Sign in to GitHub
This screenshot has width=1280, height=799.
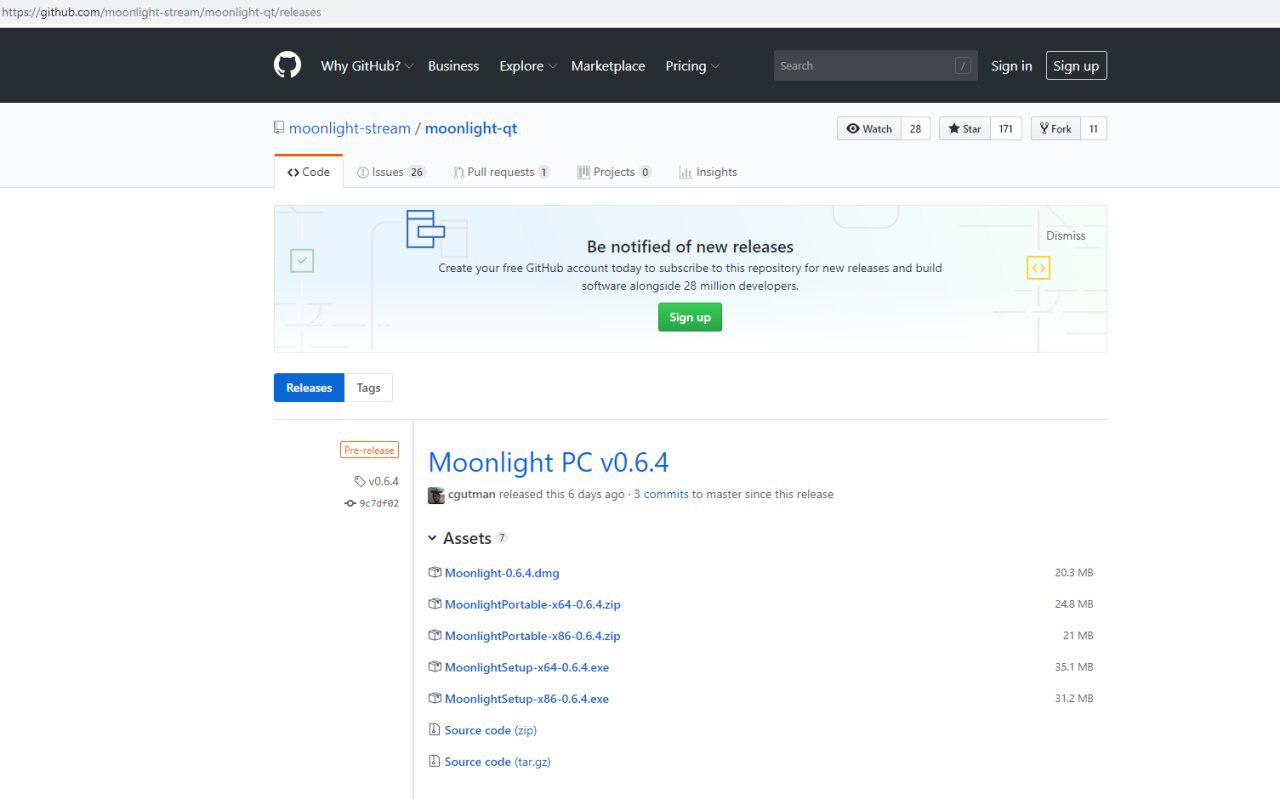(1011, 66)
